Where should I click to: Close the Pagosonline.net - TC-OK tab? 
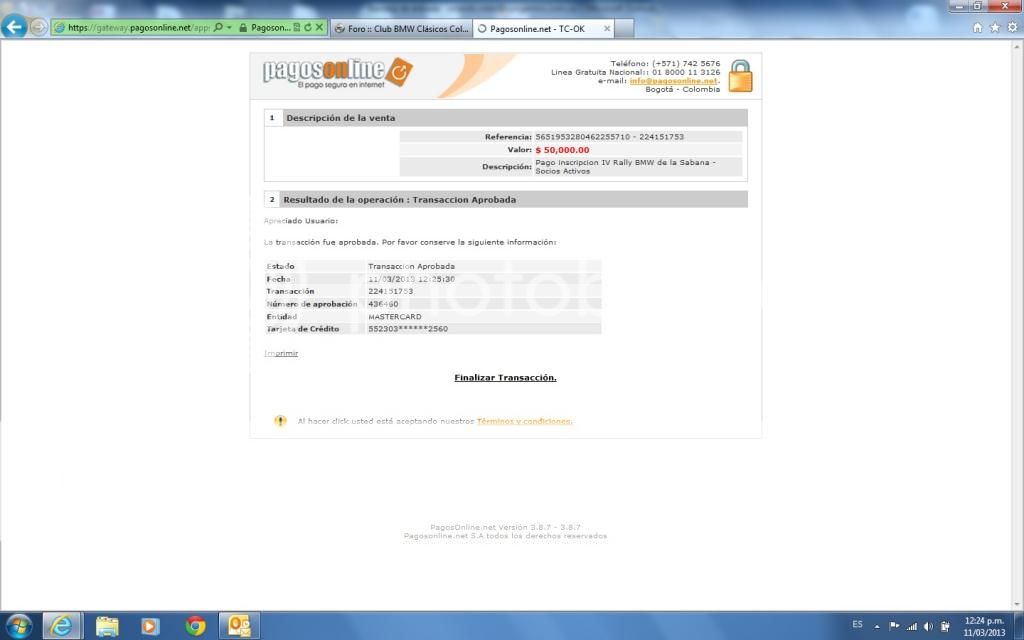(x=607, y=29)
